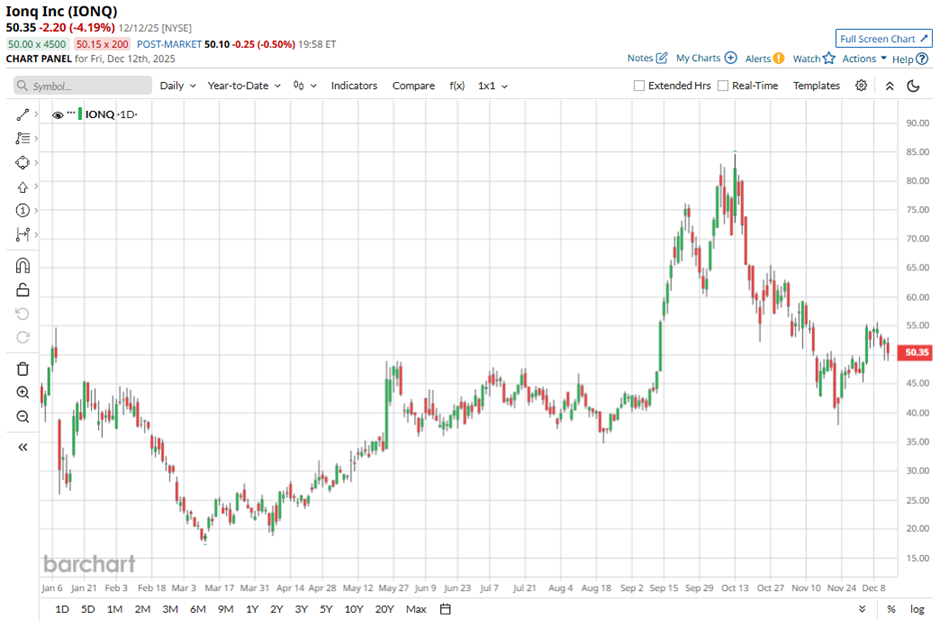The width and height of the screenshot is (940, 629).
Task: Select the 2M range button
Action: tap(142, 609)
